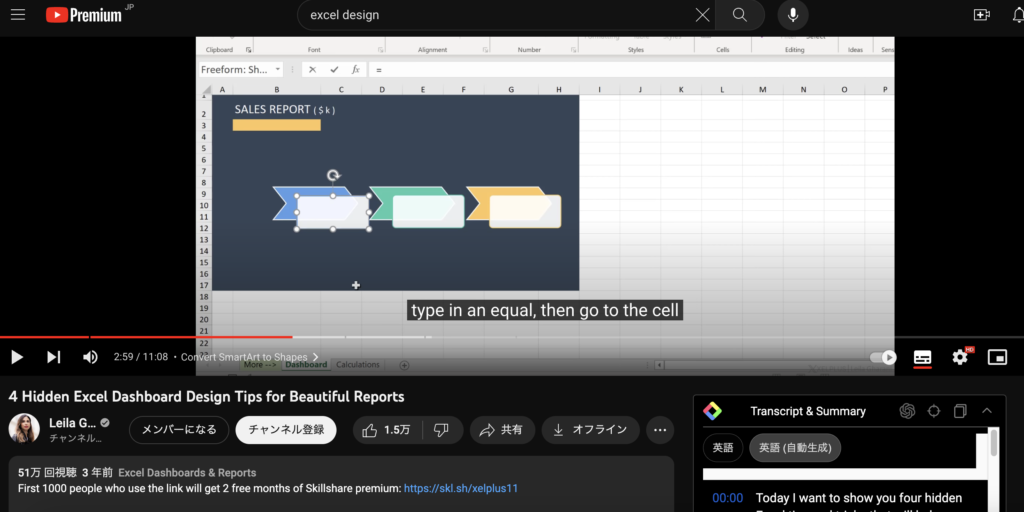This screenshot has width=1024, height=512.
Task: Click the チャンネル登録 subscribe button
Action: point(286,430)
